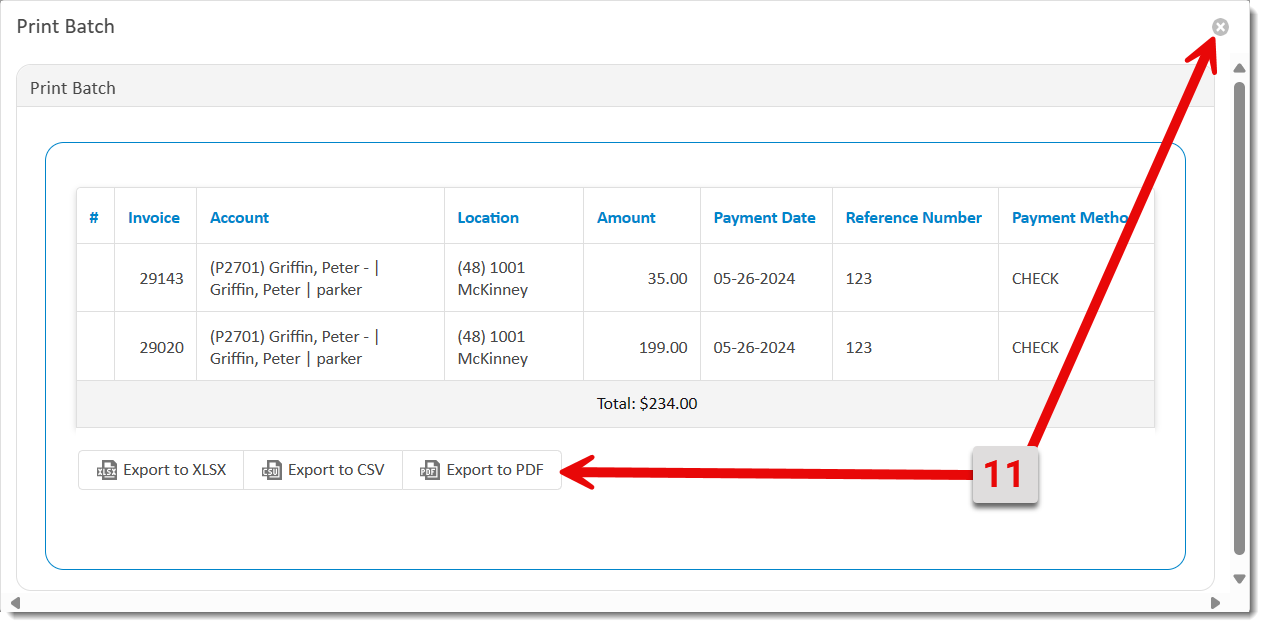
Task: Click the scrollbar down arrow icon
Action: coord(1240,577)
